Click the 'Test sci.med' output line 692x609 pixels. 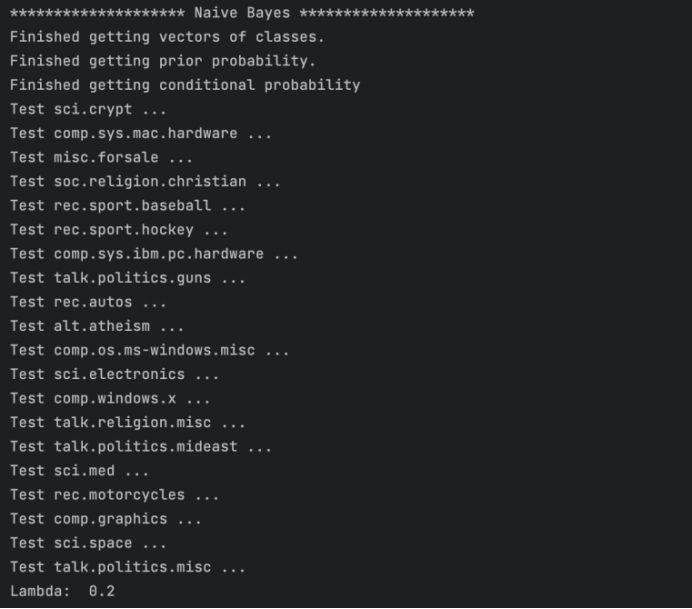(79, 471)
